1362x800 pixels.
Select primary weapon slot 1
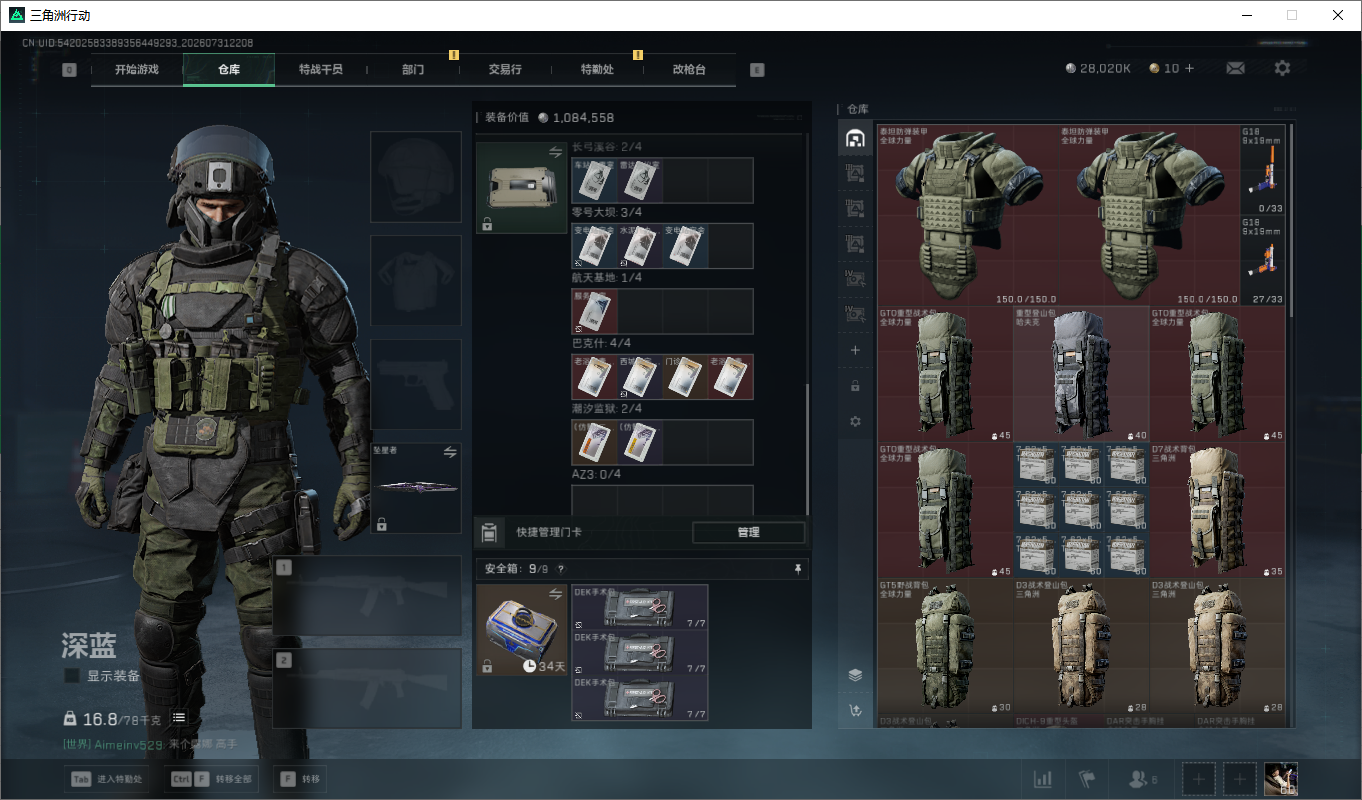(x=367, y=596)
